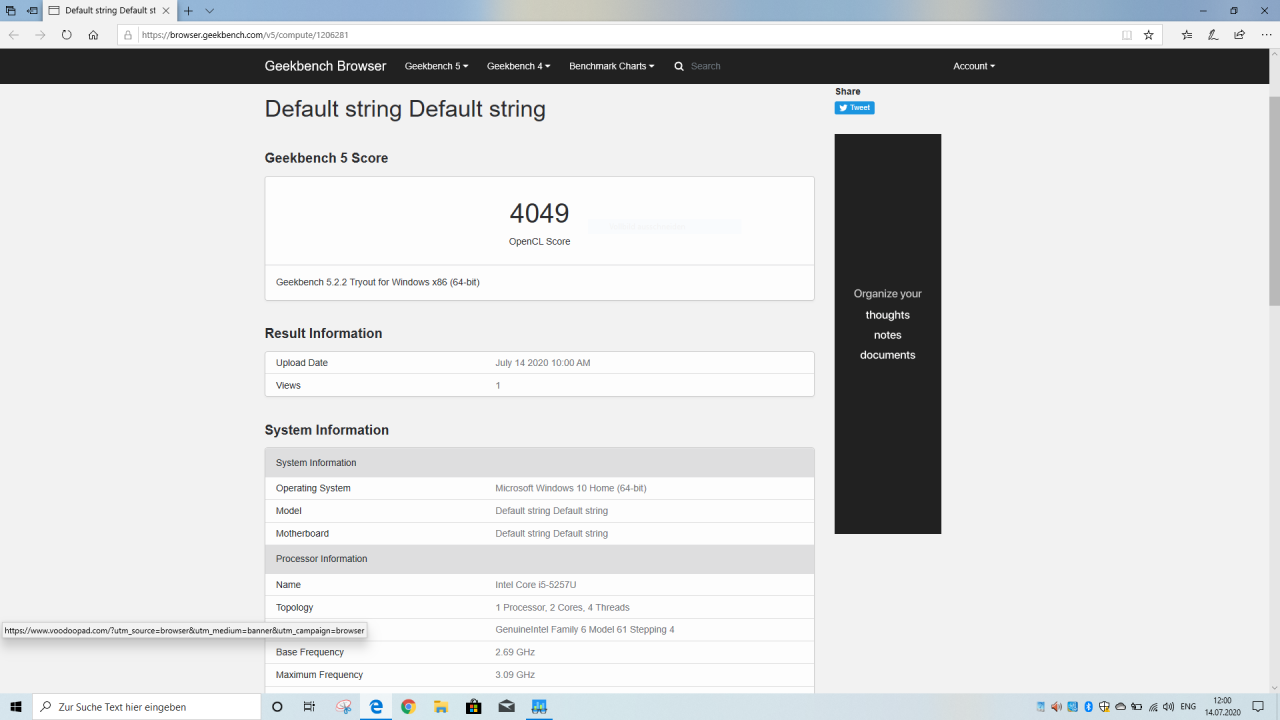Click the browser forward arrow
Screen dimensions: 1280x720
[40, 34]
